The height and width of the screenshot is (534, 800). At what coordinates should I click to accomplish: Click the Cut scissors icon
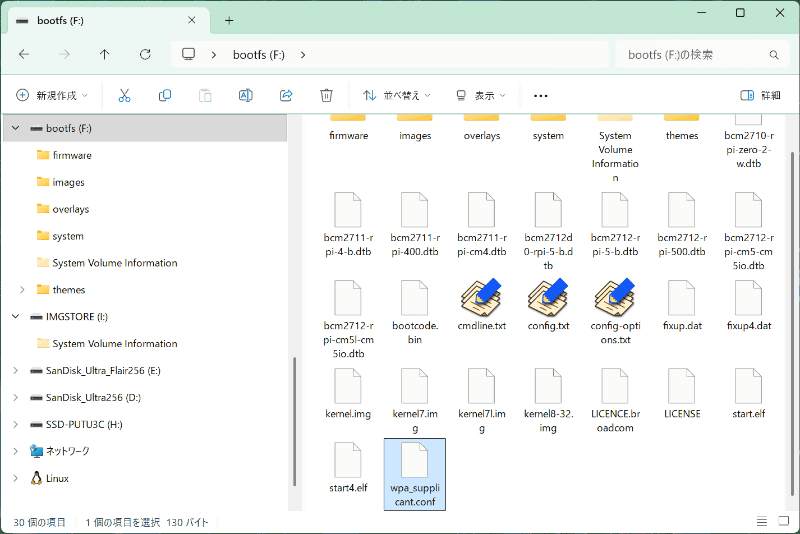coord(124,95)
